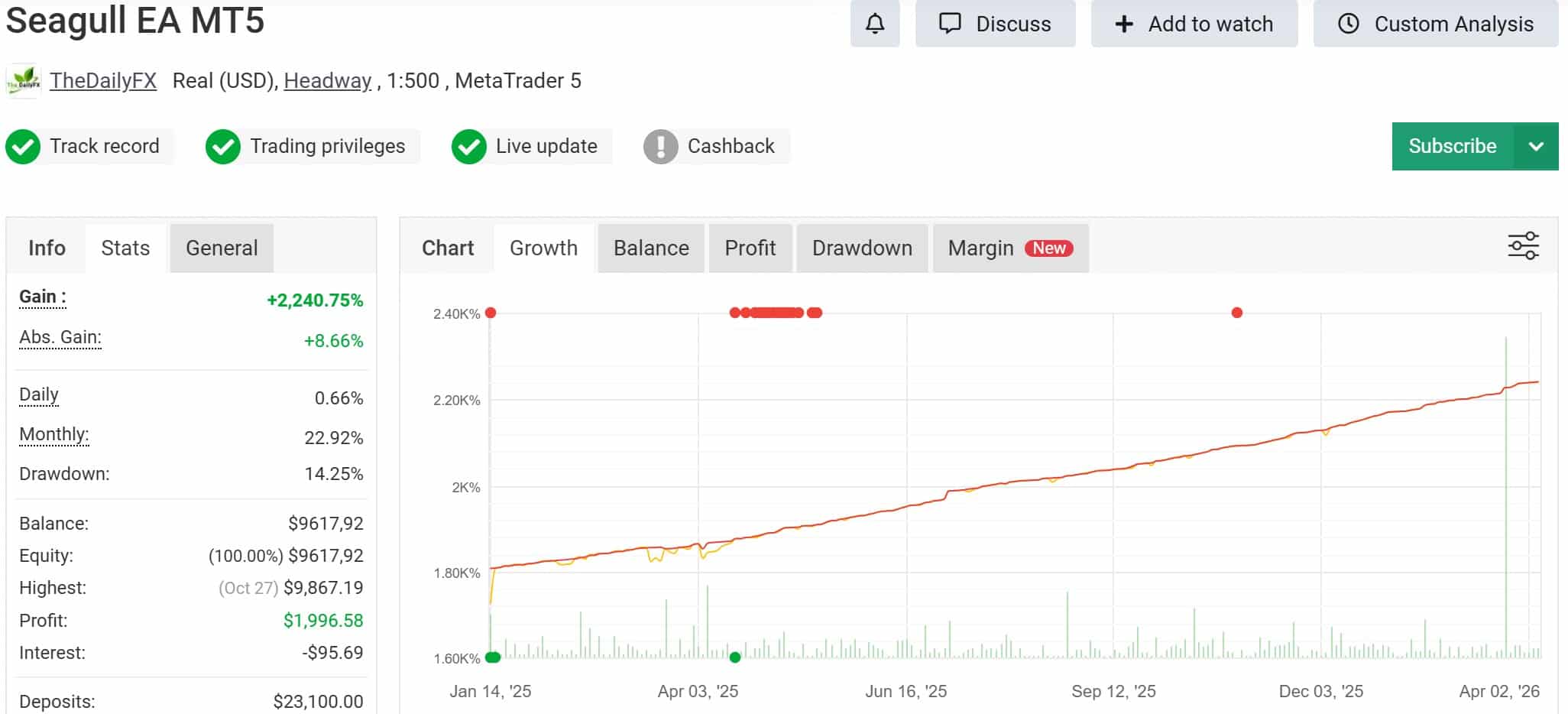Select the Drawdown chart tab
Viewport: 1568px width, 714px height.
[862, 248]
